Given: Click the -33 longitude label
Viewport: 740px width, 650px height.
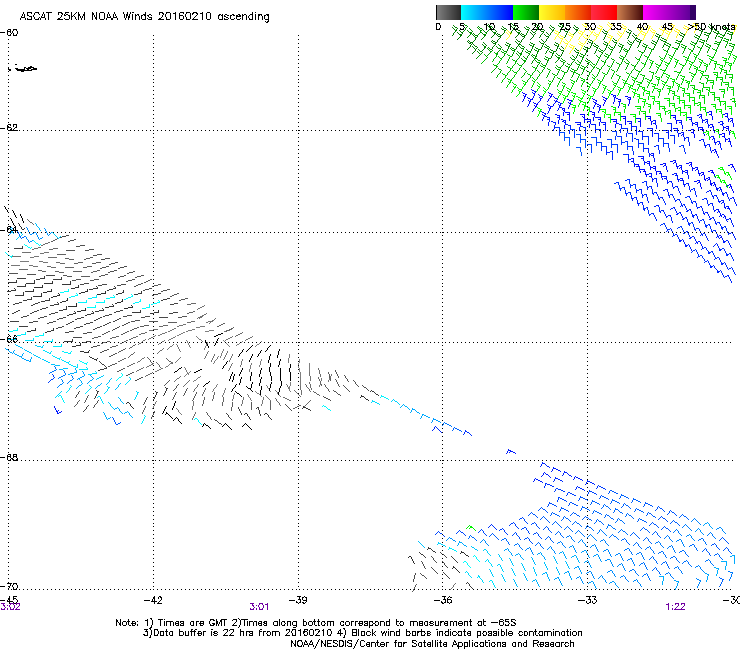Looking at the screenshot, I should 588,600.
